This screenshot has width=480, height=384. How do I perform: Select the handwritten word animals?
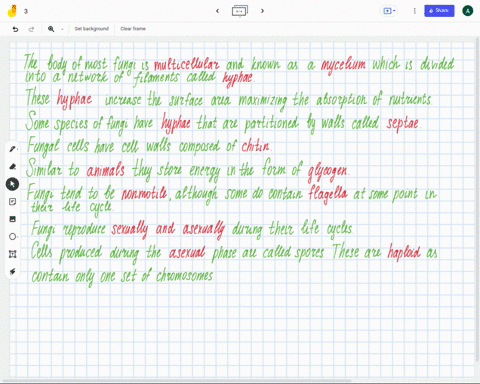click(106, 170)
